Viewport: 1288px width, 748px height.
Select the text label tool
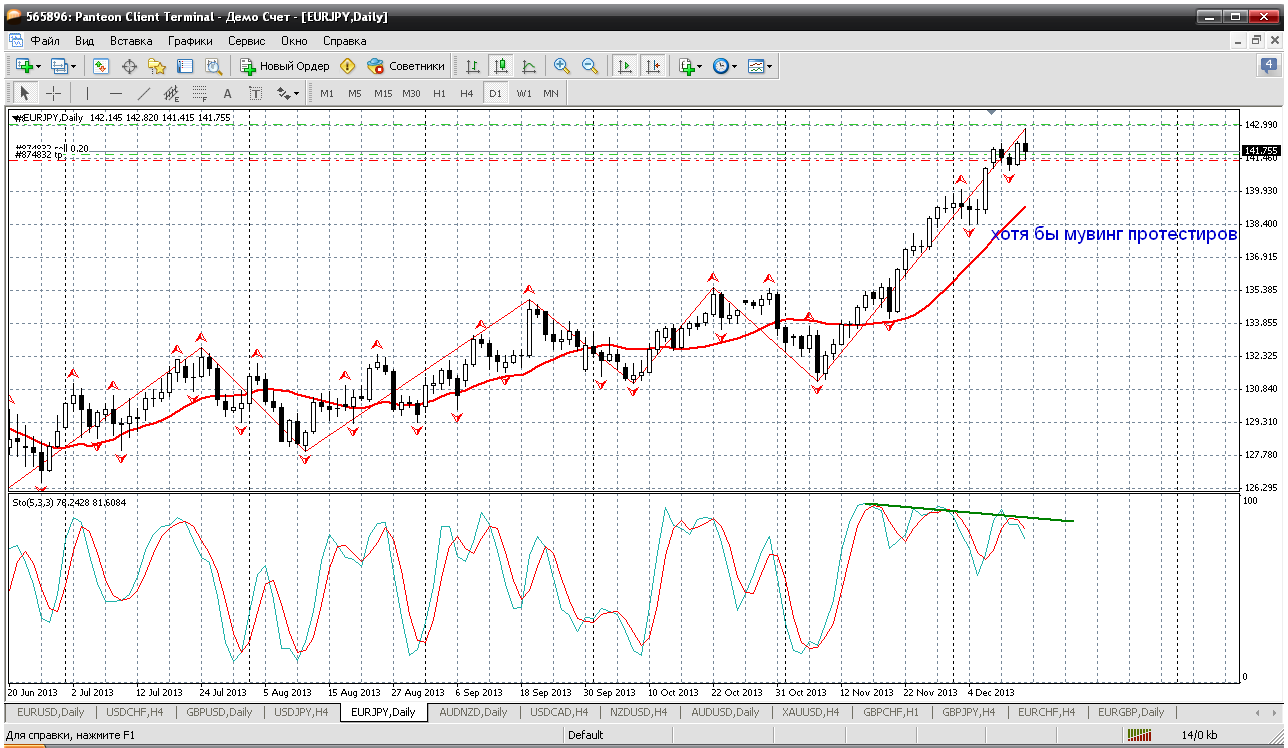(255, 93)
